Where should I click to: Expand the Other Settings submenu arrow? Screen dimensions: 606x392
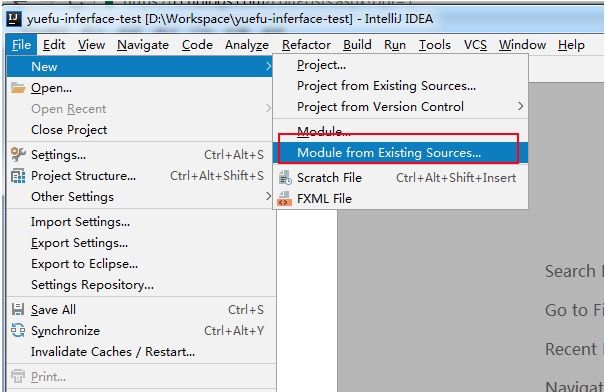click(x=269, y=196)
